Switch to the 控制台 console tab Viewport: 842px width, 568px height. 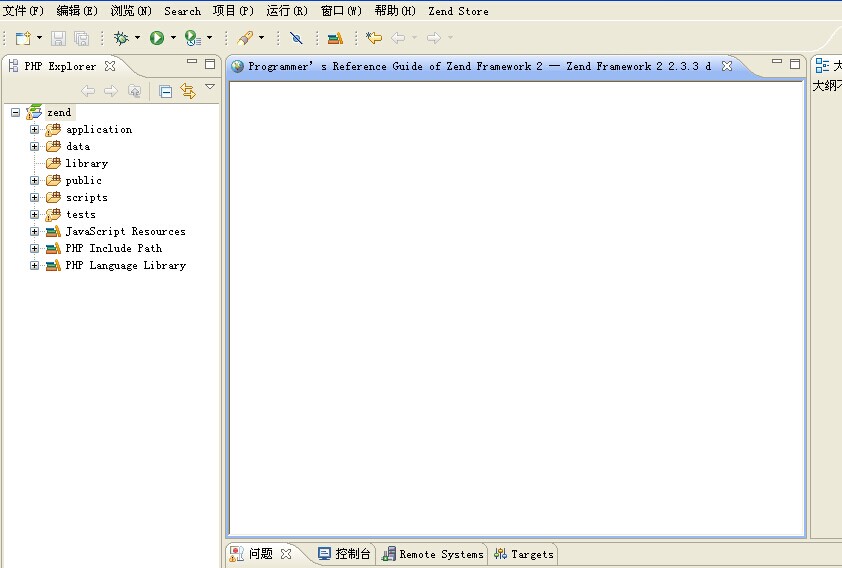[x=345, y=554]
